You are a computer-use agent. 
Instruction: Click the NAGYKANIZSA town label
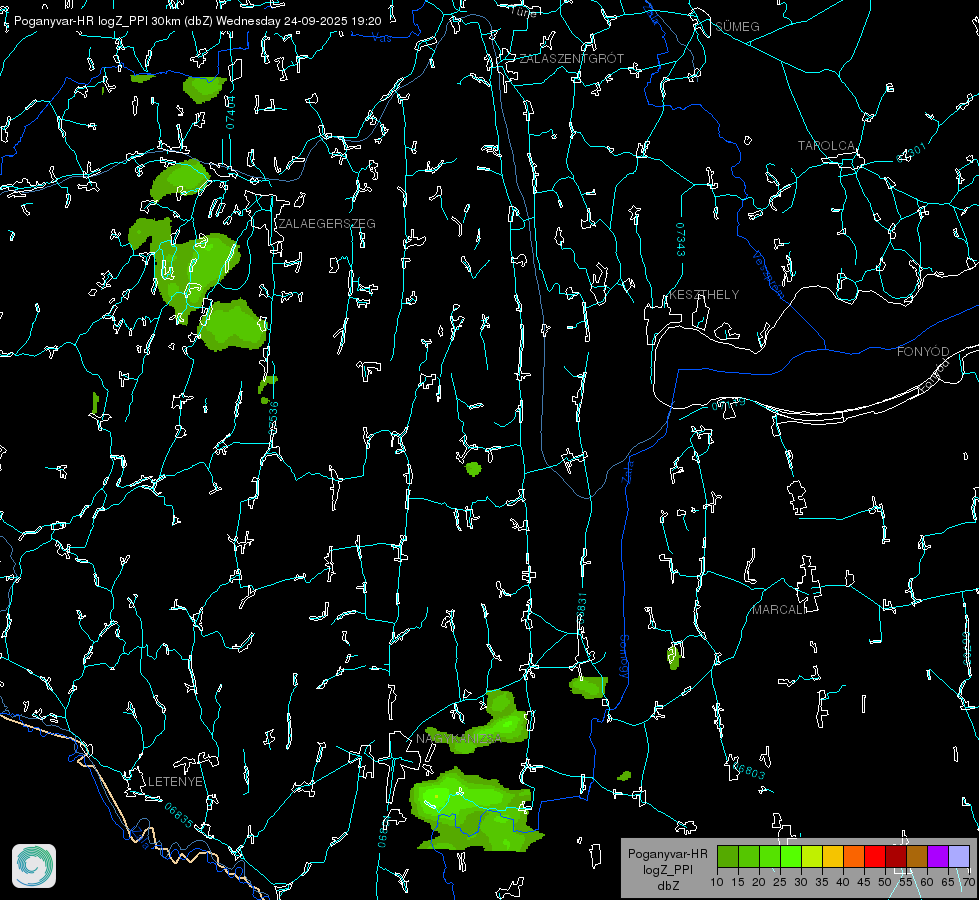coord(458,739)
